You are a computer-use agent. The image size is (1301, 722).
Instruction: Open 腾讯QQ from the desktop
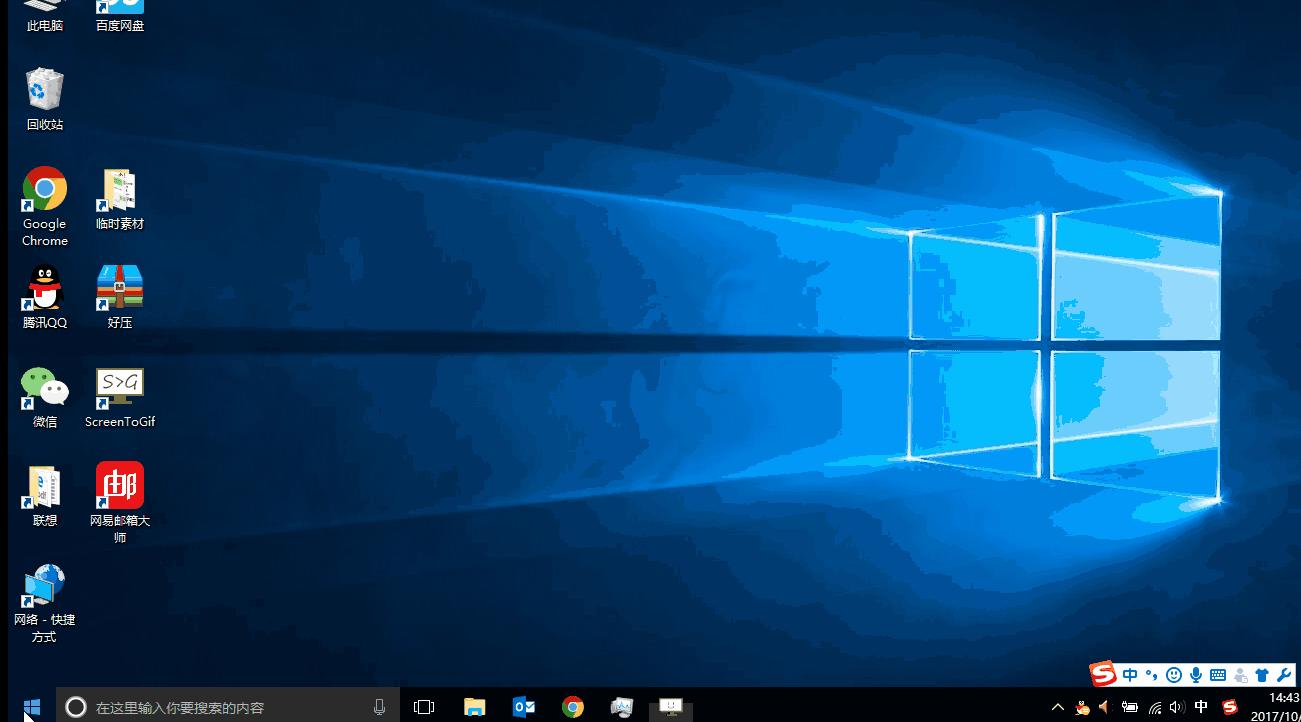[44, 287]
